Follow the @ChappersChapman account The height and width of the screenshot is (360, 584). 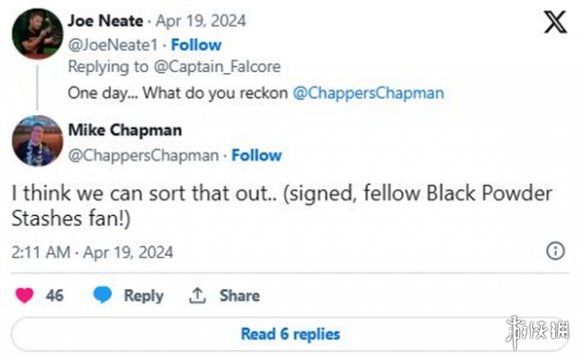pyautogui.click(x=257, y=156)
